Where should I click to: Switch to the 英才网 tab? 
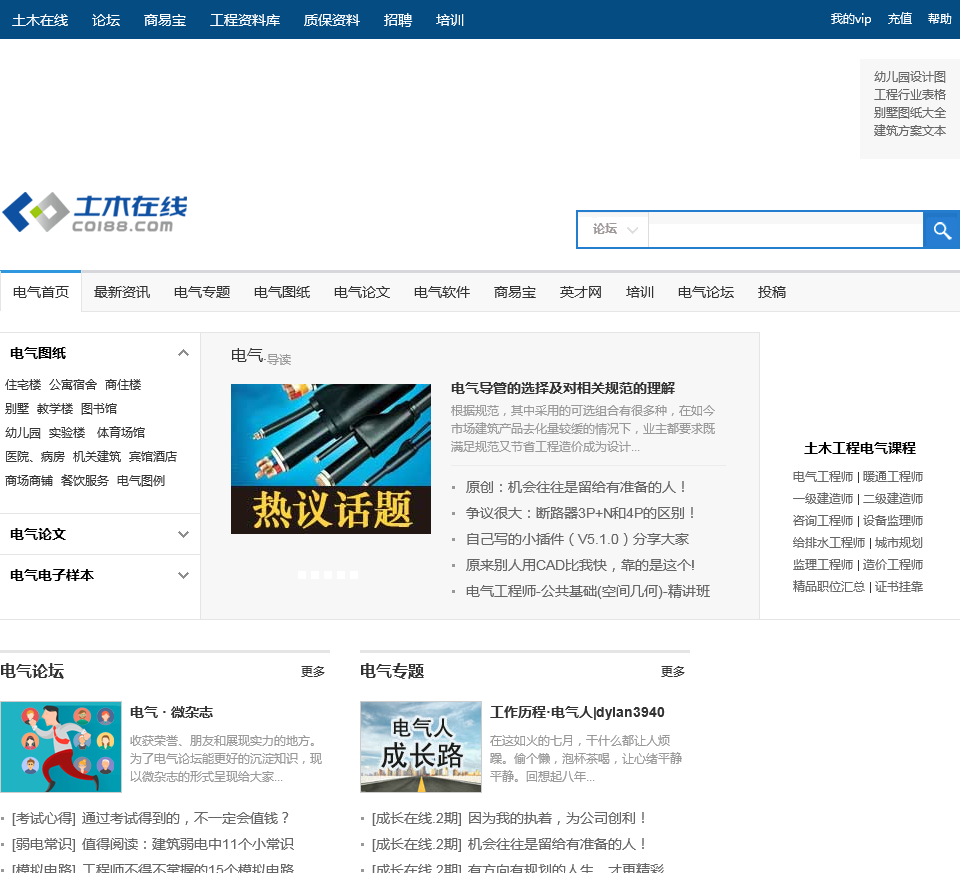point(580,292)
